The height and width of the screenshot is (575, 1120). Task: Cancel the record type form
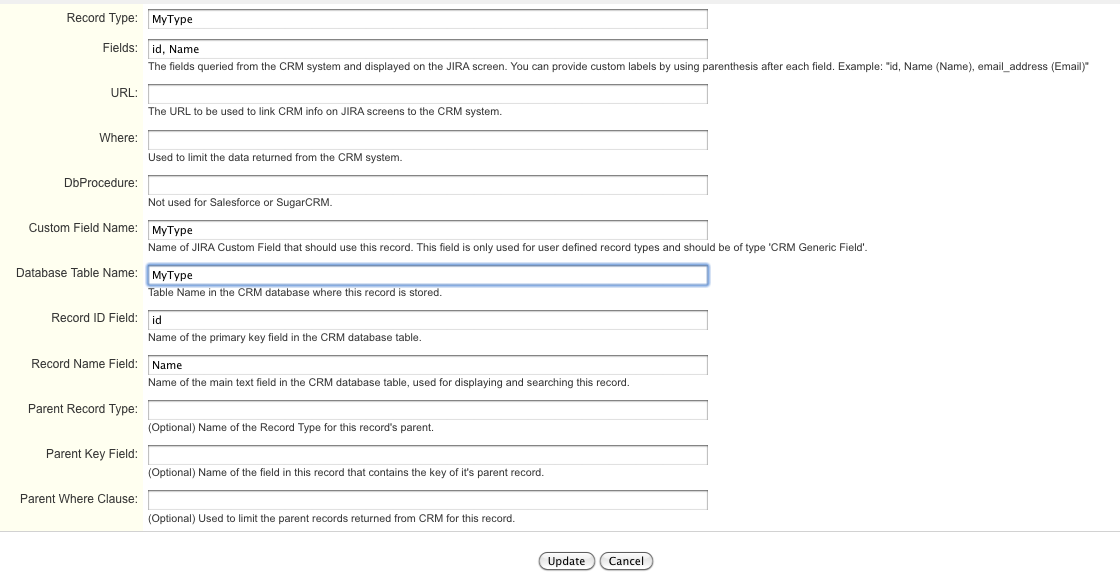[626, 561]
